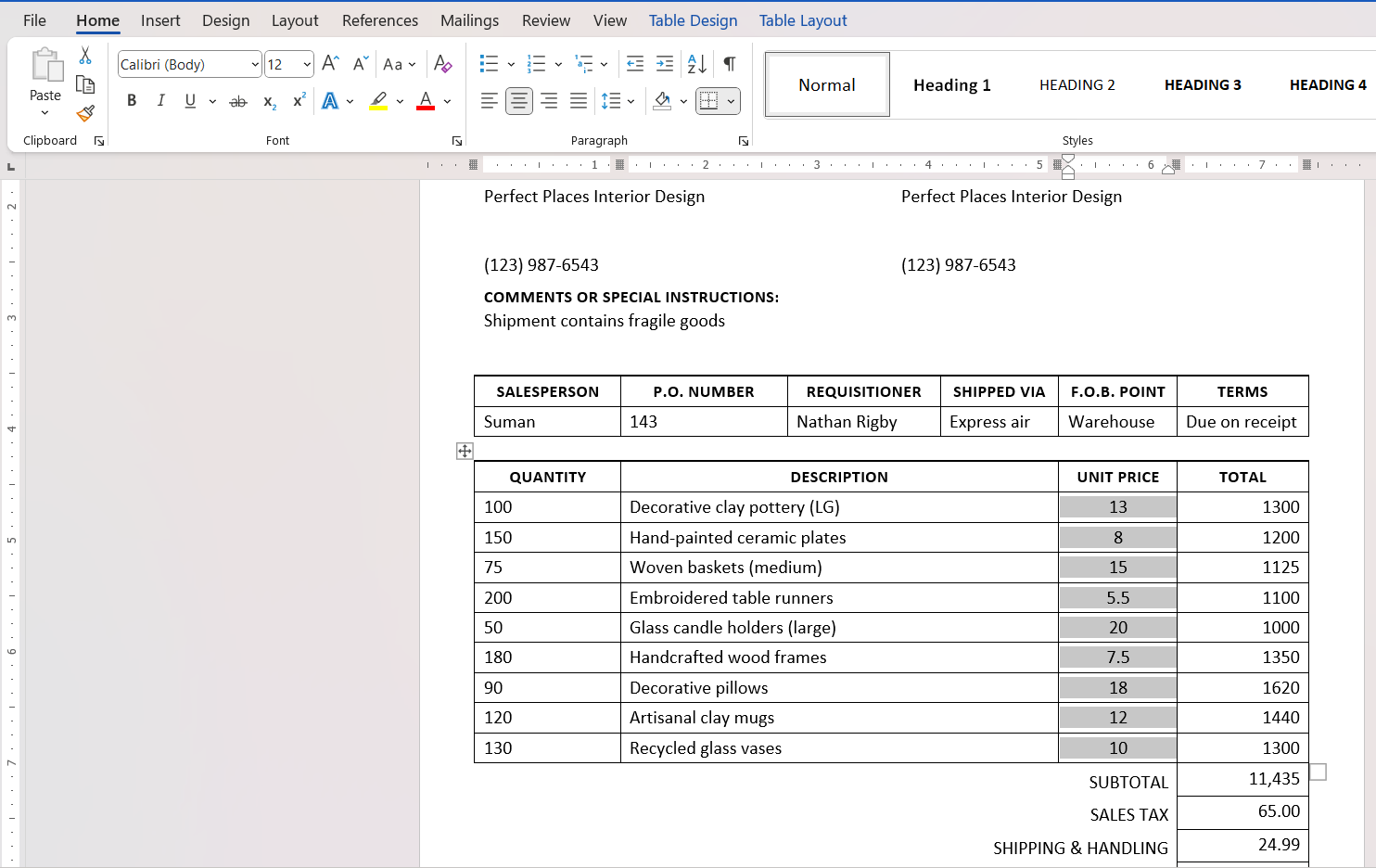
Task: Increase font size with the grow icon
Action: click(330, 64)
